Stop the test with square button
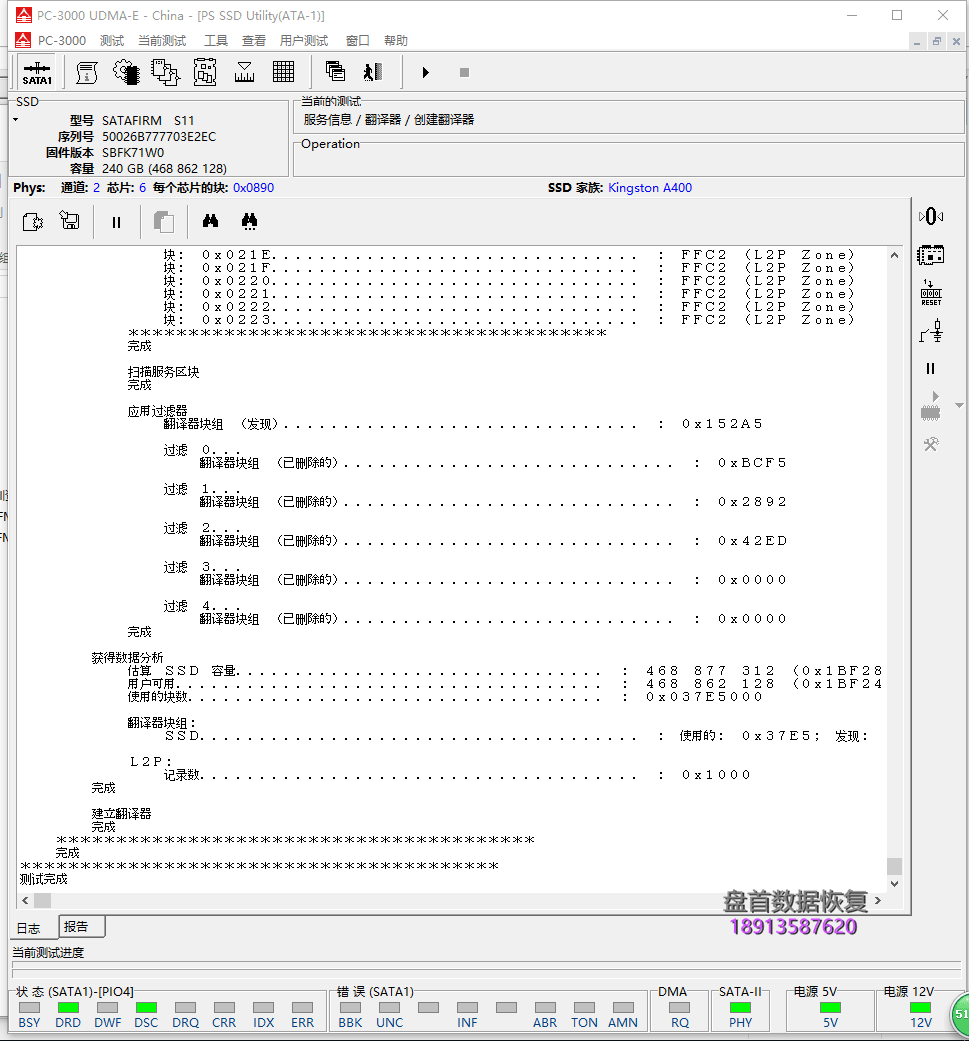Viewport: 969px width, 1041px height. pyautogui.click(x=465, y=72)
